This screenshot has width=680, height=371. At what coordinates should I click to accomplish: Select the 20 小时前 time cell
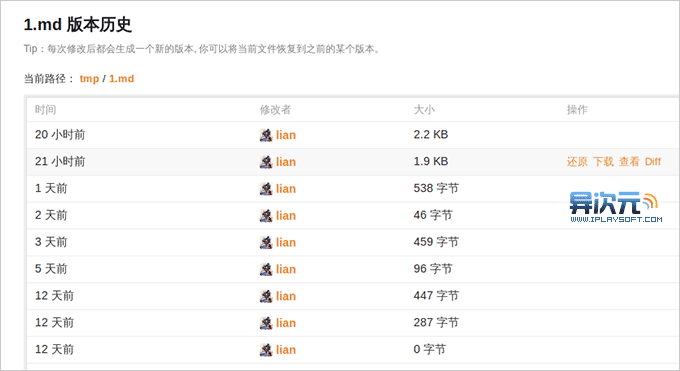(x=60, y=135)
